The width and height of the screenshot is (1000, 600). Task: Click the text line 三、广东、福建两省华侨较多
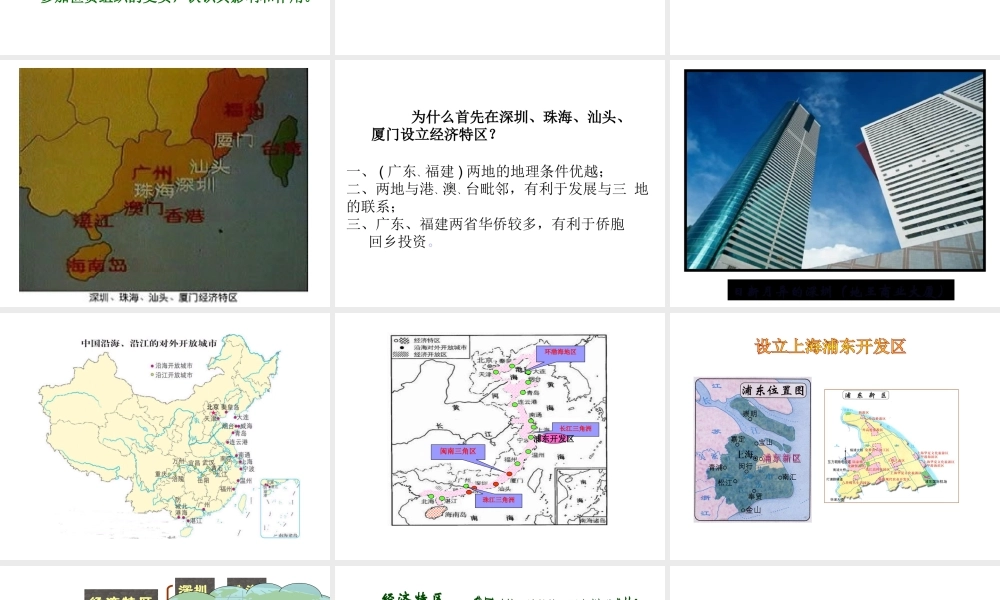pyautogui.click(x=485, y=224)
